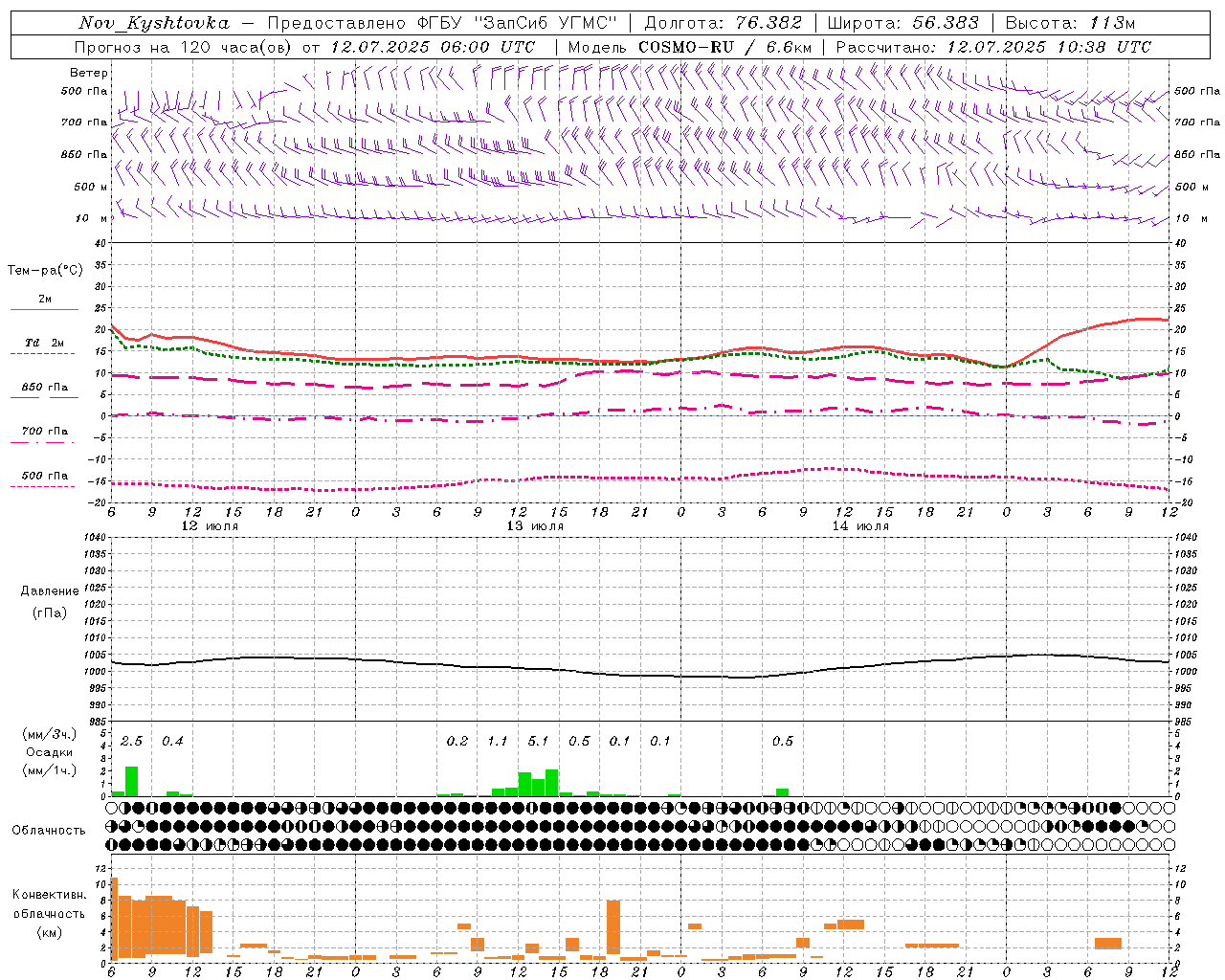Click the forecast start time 12.07.2025 06:00 UTC
The width and height of the screenshot is (1225, 980).
click(x=433, y=47)
